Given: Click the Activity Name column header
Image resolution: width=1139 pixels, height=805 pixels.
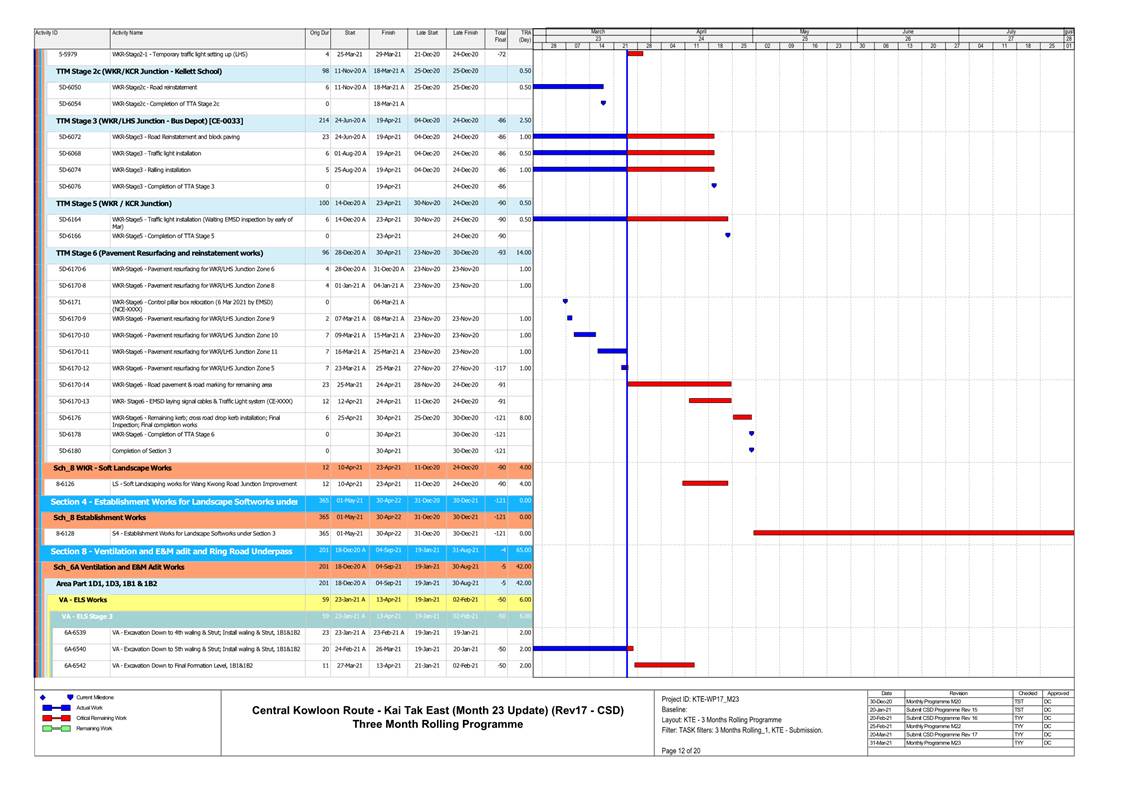Looking at the screenshot, I should click(x=127, y=33).
